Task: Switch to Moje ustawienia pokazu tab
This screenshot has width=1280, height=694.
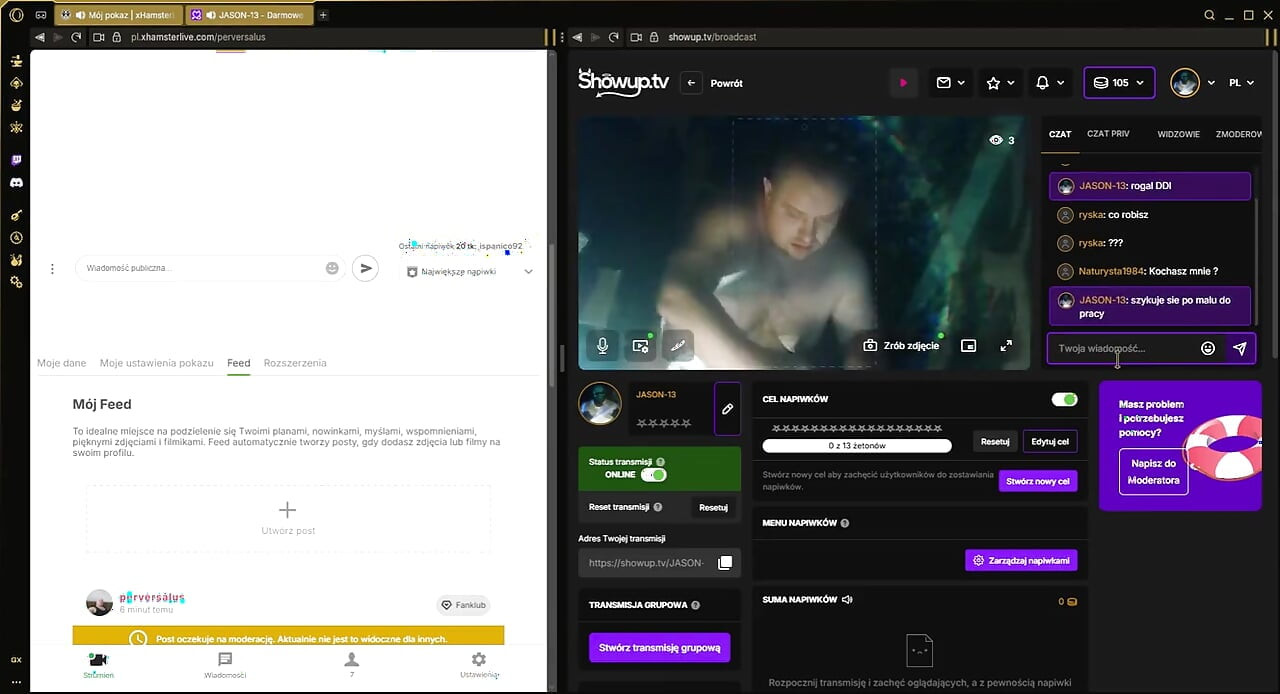Action: (x=157, y=363)
